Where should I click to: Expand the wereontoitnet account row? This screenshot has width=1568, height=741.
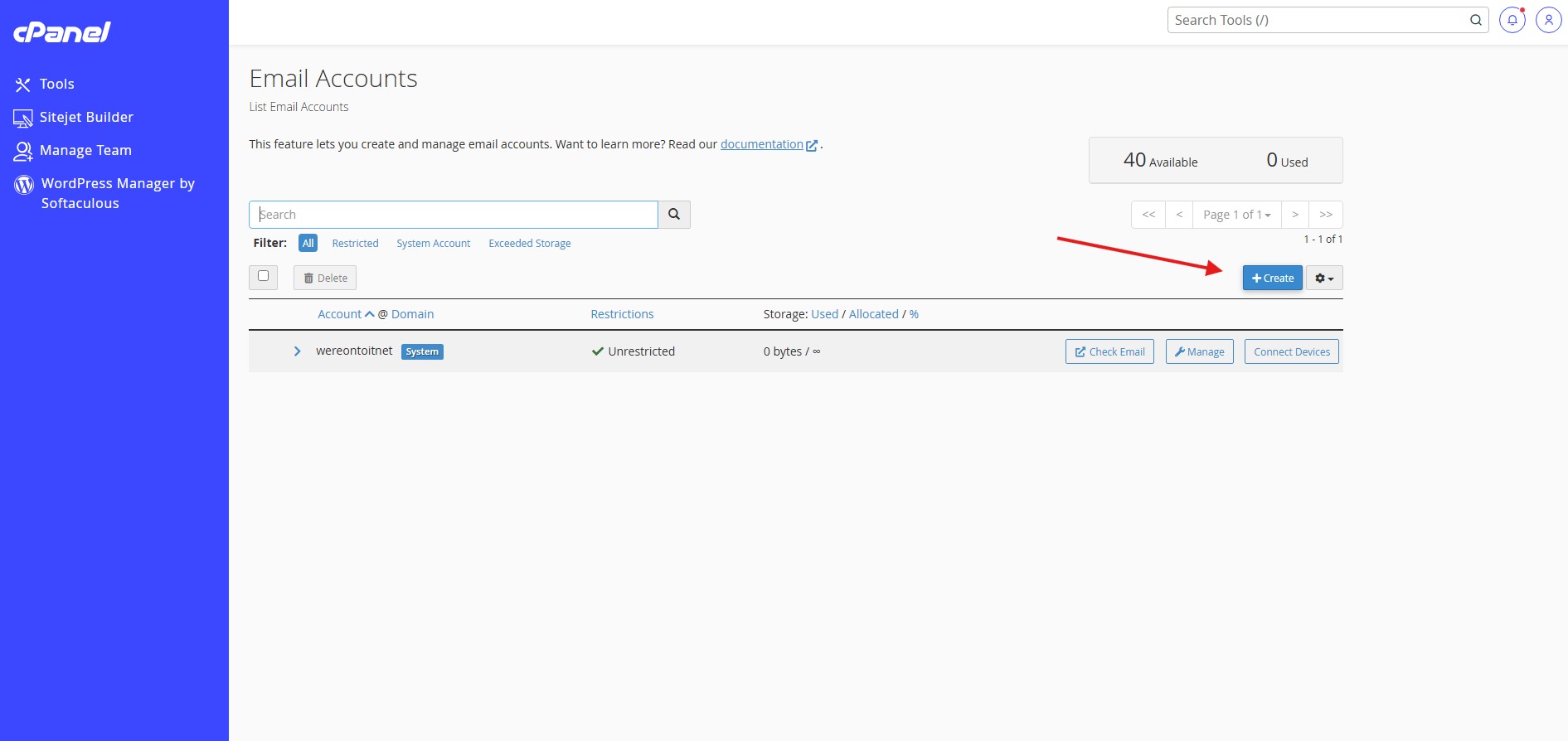297,351
